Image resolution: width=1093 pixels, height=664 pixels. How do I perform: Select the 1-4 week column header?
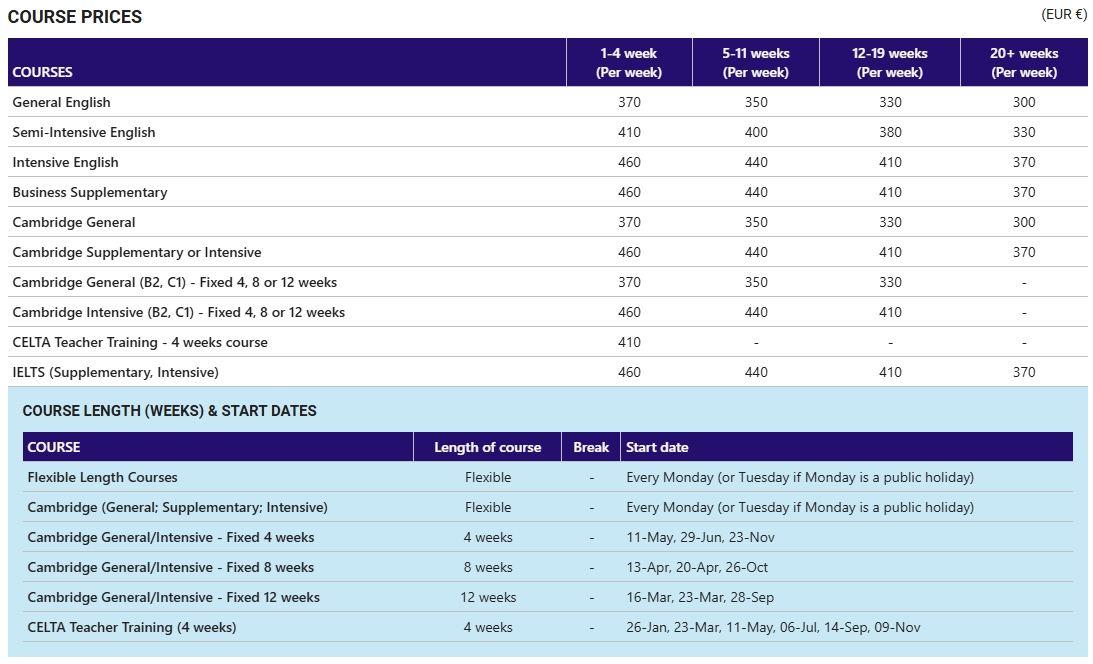pos(628,62)
